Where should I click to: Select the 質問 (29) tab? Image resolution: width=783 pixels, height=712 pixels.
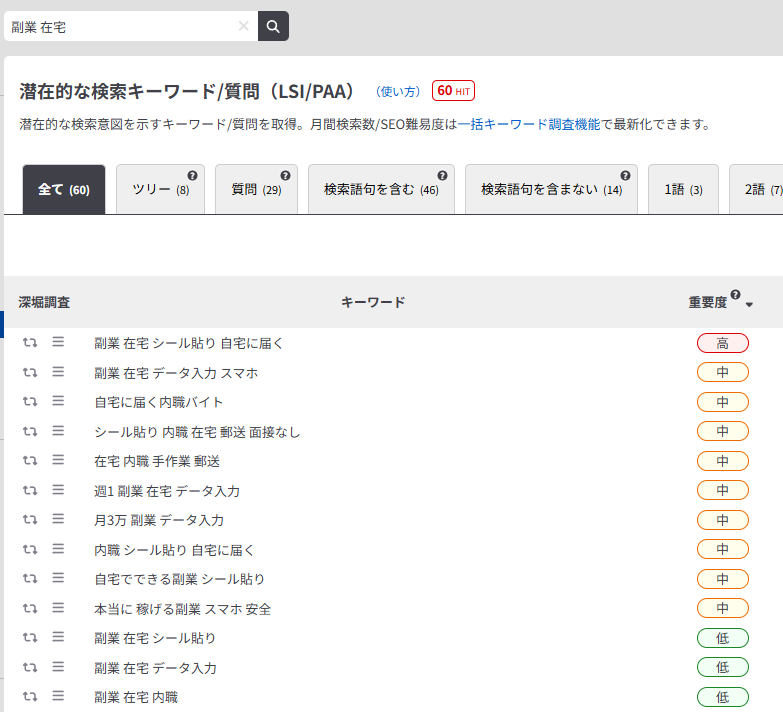pyautogui.click(x=256, y=190)
